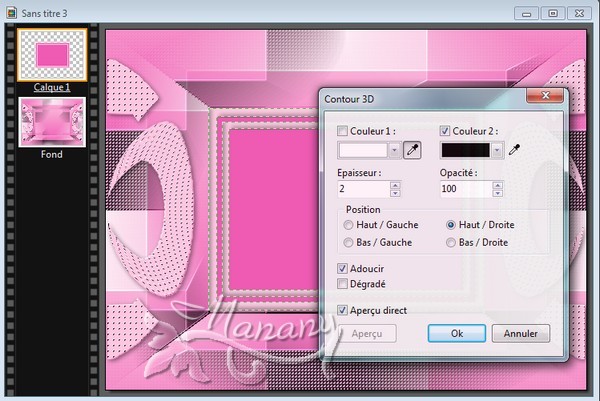Click the Opacité value field
The width and height of the screenshot is (600, 401).
pos(466,189)
